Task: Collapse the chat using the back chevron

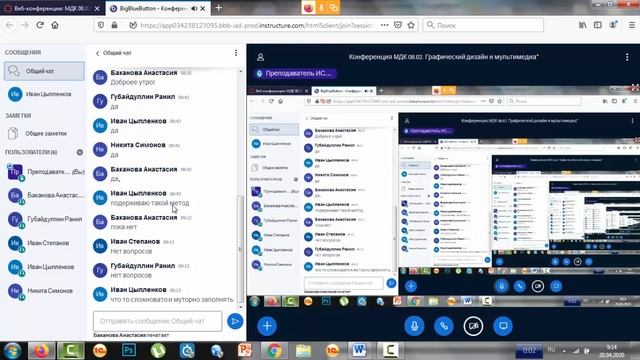Action: click(97, 53)
